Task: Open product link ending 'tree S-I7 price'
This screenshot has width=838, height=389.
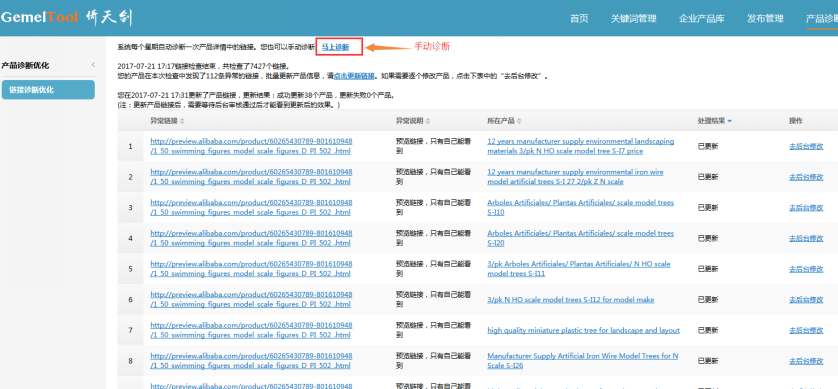Action: [581, 146]
